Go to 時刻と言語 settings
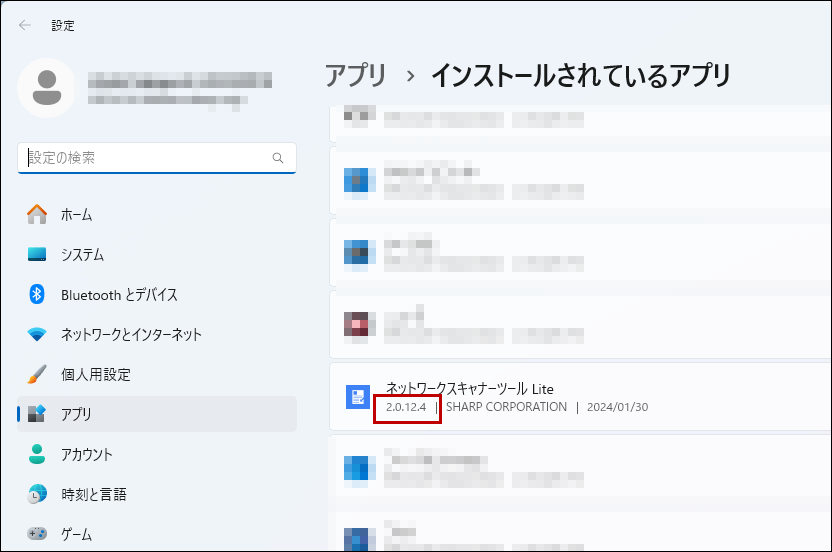This screenshot has width=832, height=552. pyautogui.click(x=157, y=494)
